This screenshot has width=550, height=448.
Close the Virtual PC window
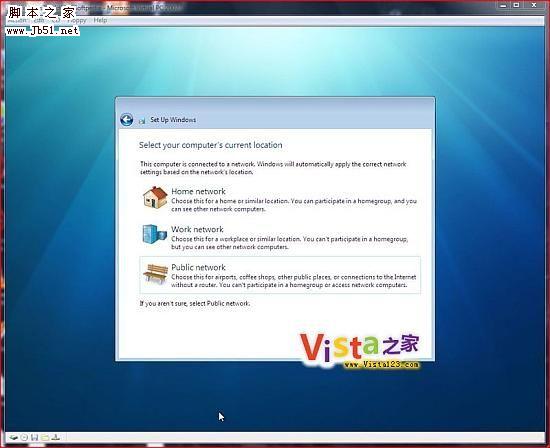pyautogui.click(x=534, y=5)
